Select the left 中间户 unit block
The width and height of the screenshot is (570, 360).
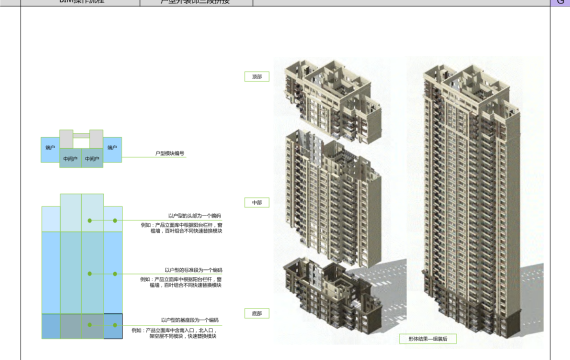(71, 158)
